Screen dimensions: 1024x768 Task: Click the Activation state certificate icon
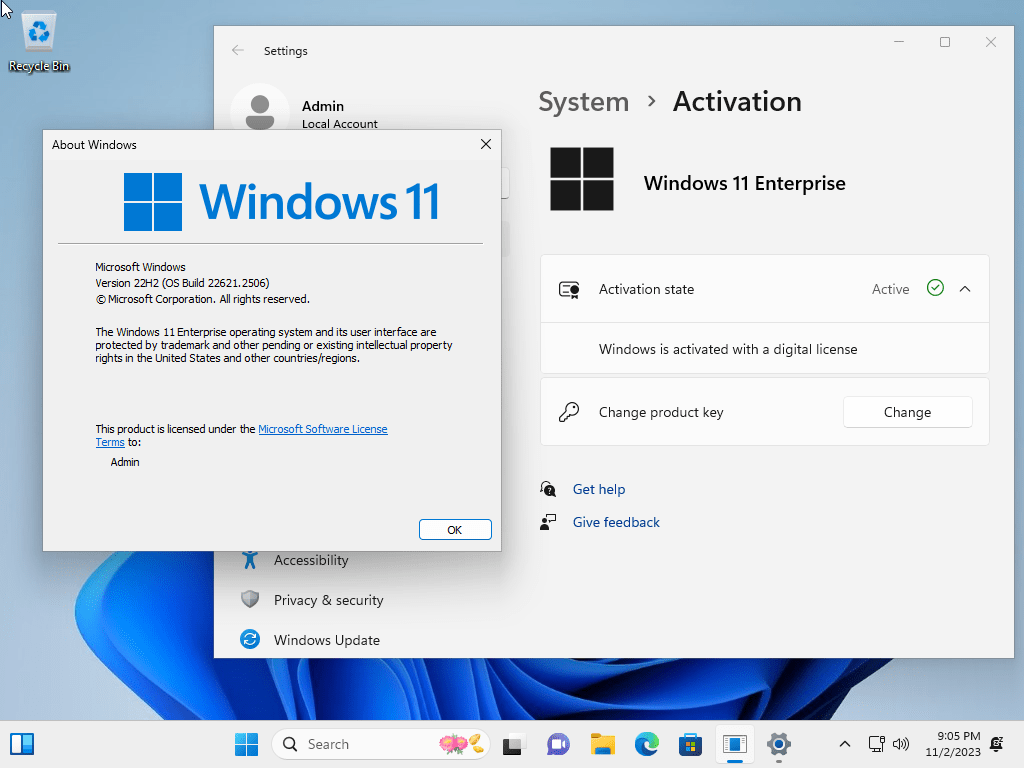tap(569, 289)
